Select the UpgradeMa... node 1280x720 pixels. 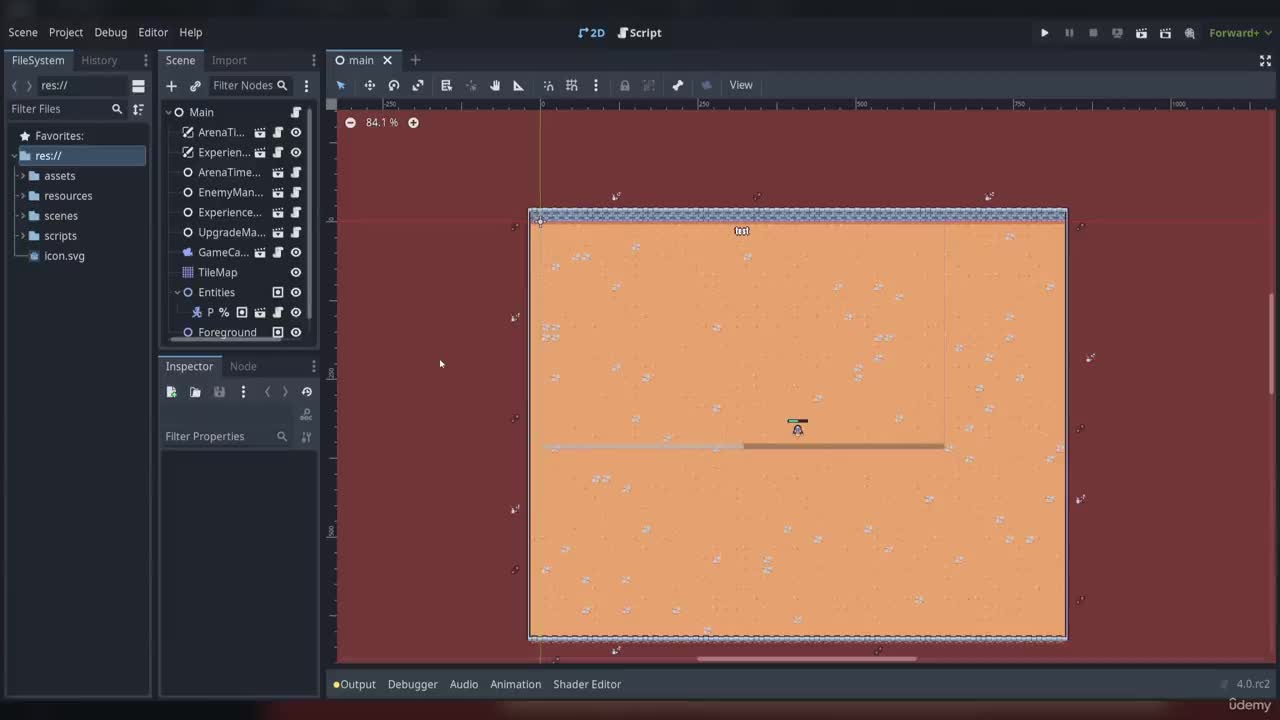tap(231, 232)
